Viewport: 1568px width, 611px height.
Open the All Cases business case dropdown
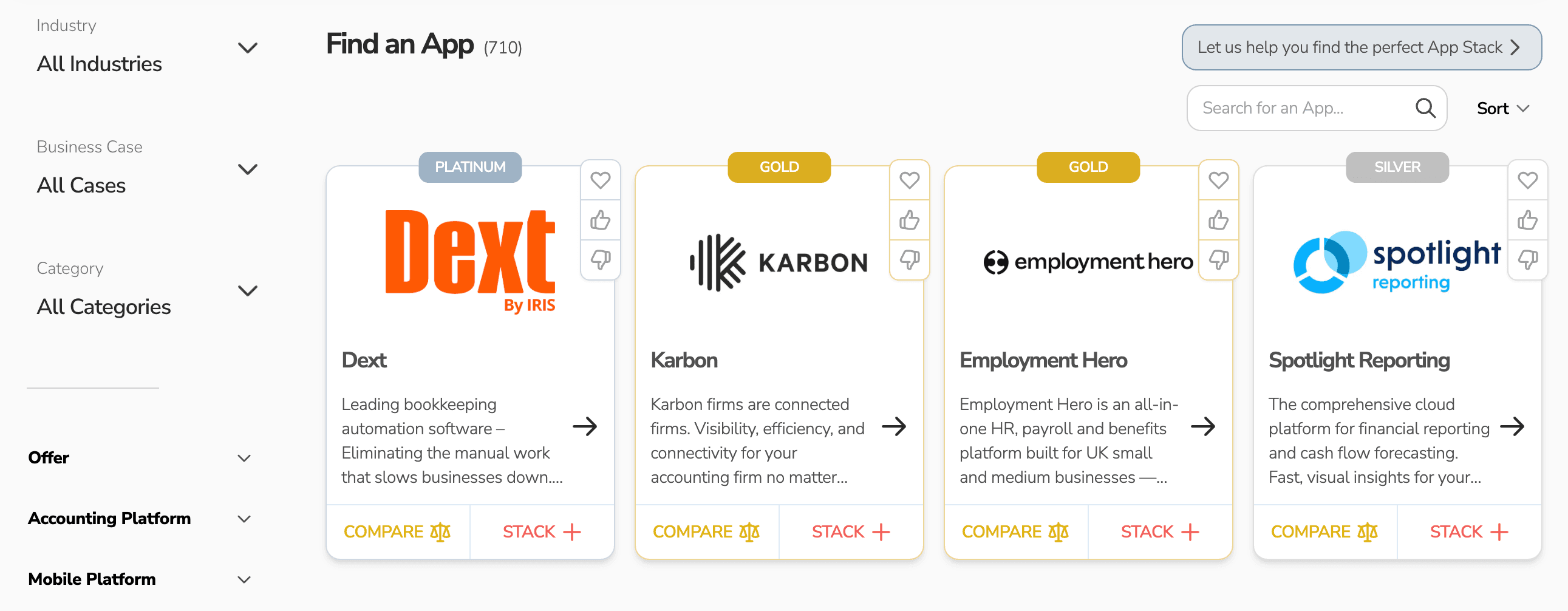click(x=247, y=169)
